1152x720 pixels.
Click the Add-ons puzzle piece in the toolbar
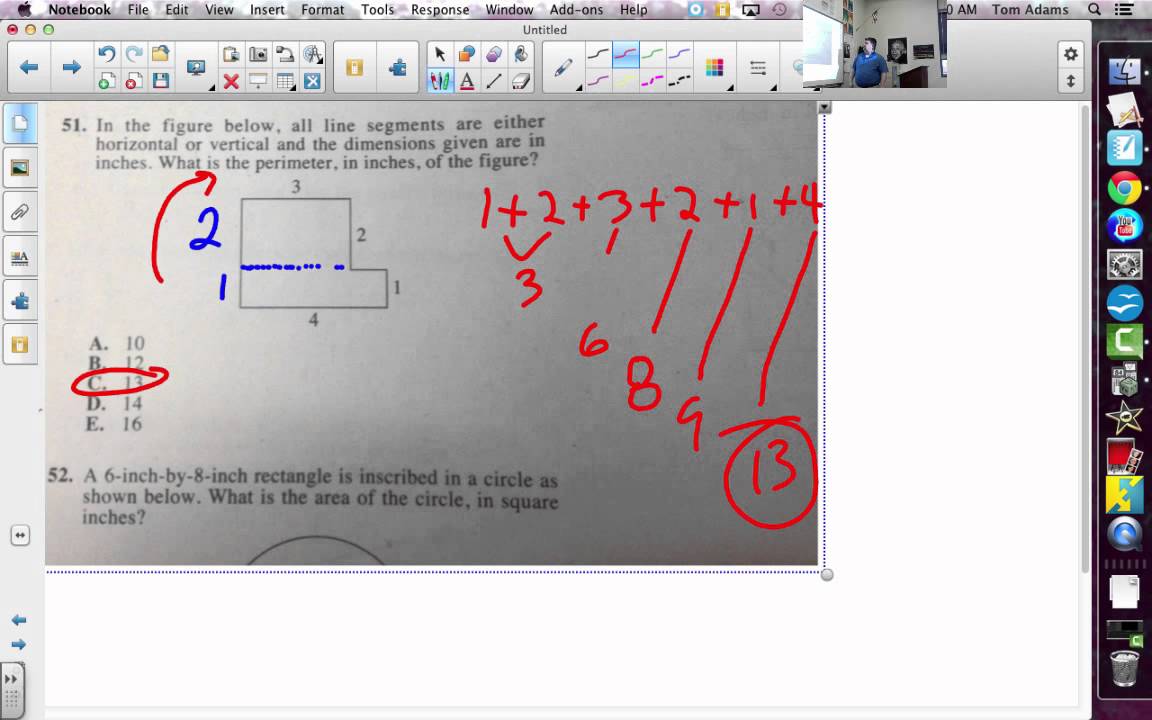397,68
